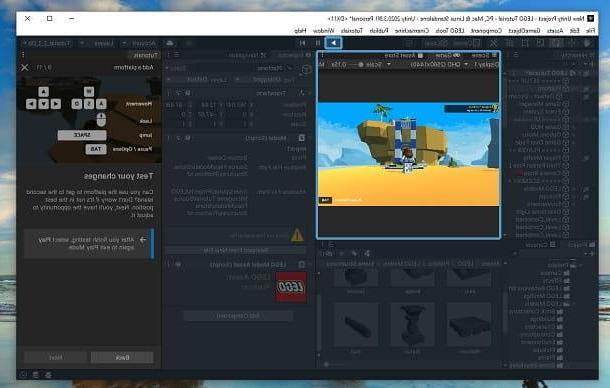Adjust the Project thumbnail size slider
Viewport: 610px width, 388px height.
click(334, 364)
